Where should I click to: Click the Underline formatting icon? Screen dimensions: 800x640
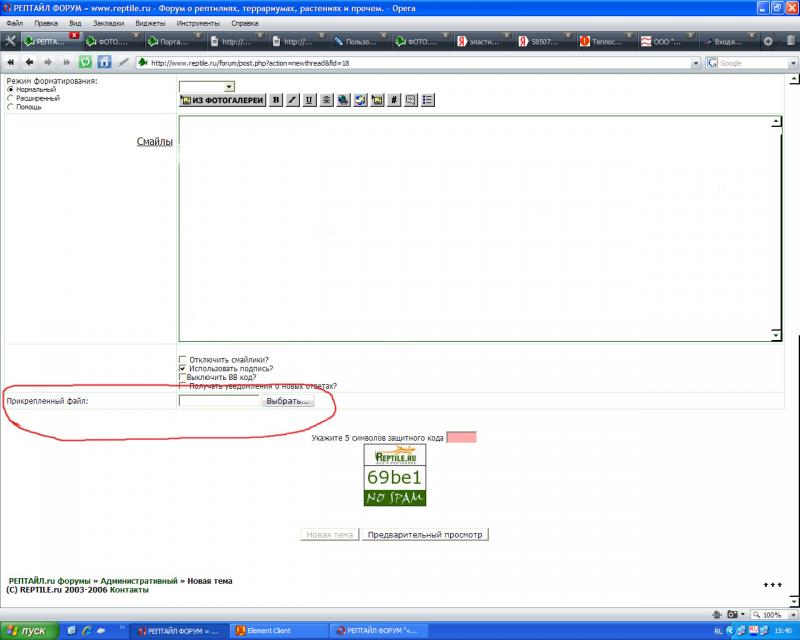pyautogui.click(x=310, y=100)
